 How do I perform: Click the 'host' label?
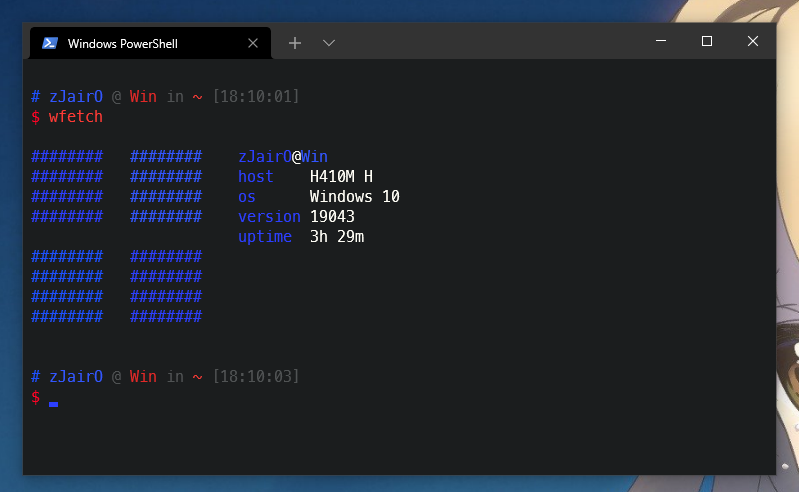coord(256,177)
